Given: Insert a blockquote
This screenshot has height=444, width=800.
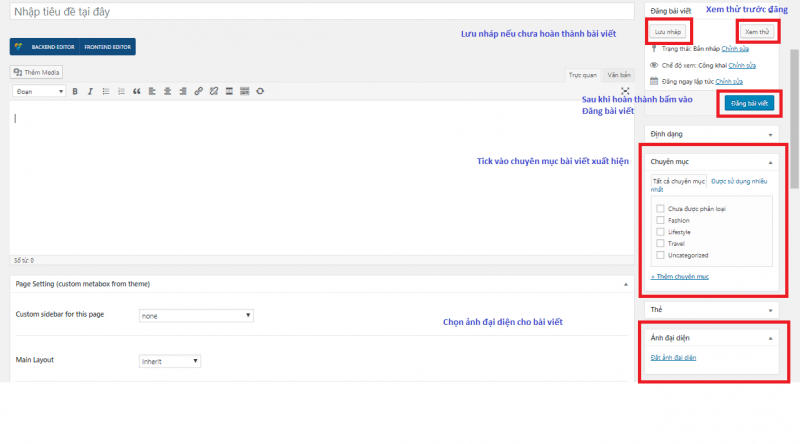Looking at the screenshot, I should (136, 91).
